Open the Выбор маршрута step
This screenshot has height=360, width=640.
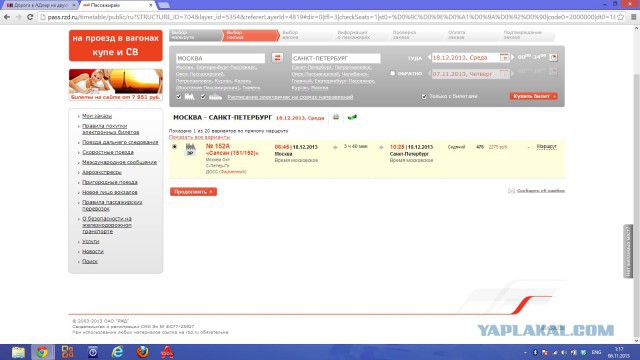195,35
